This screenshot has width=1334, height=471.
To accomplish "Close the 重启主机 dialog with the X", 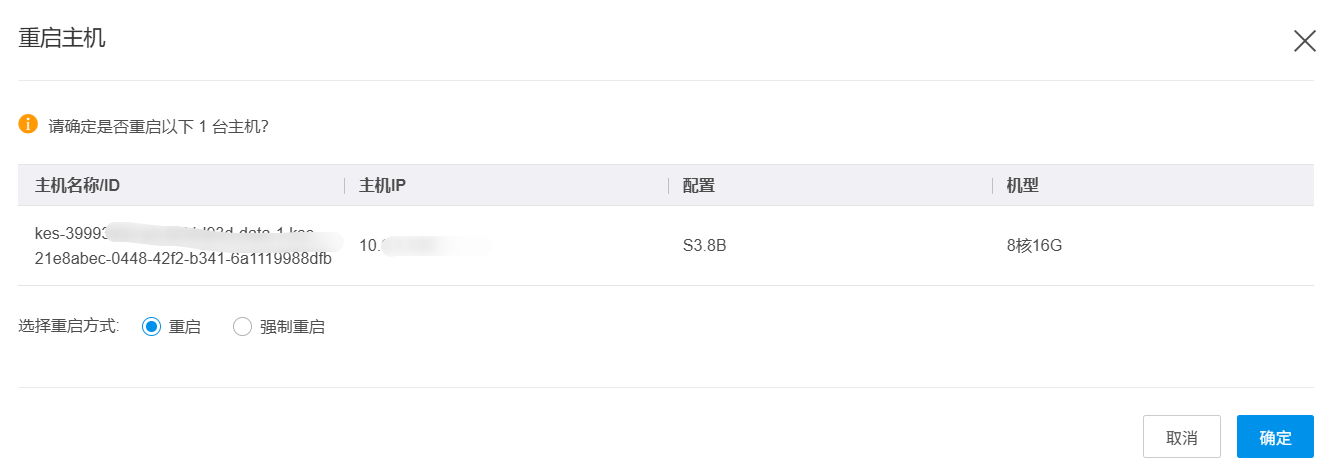I will 1304,41.
